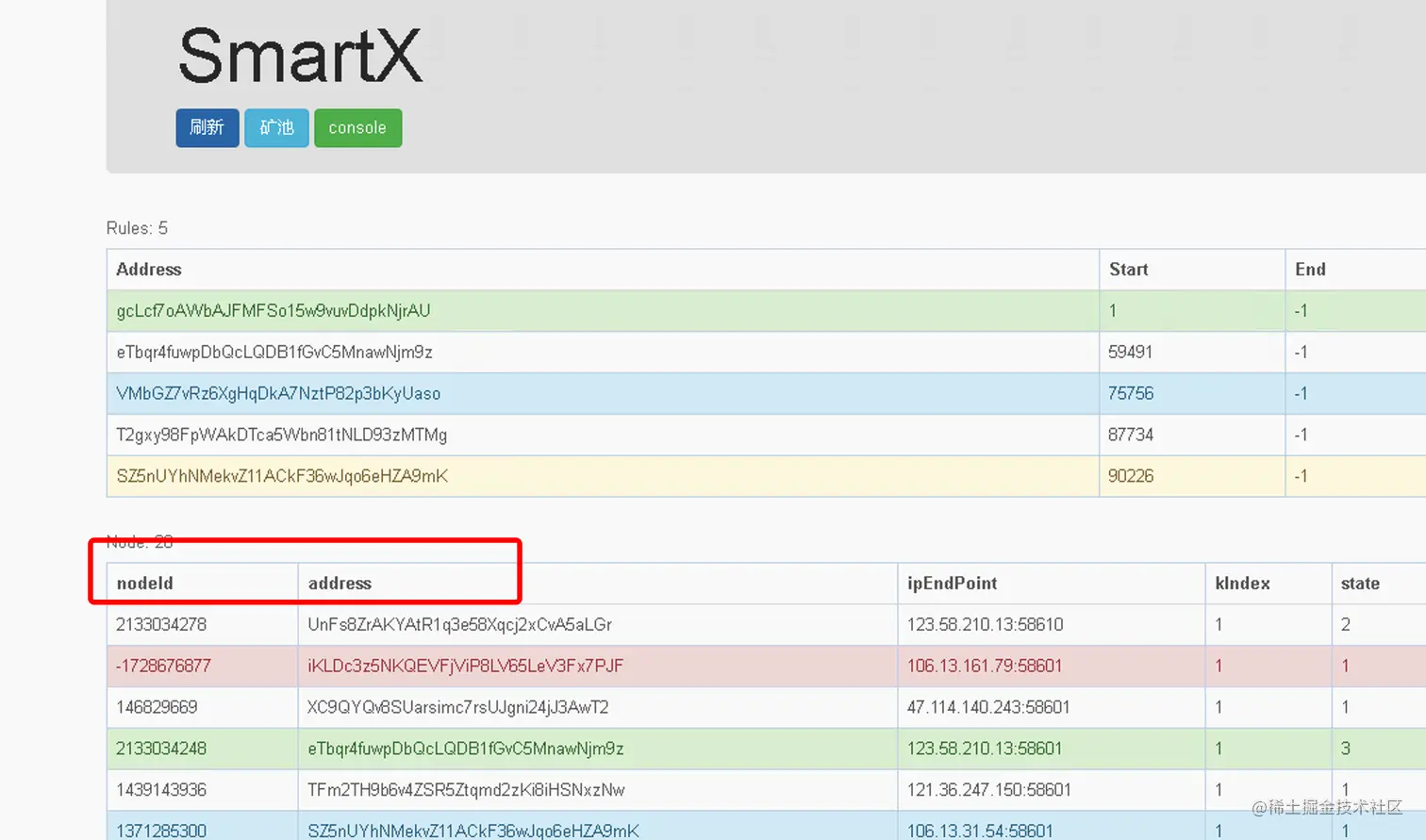Open the green console button
The width and height of the screenshot is (1426, 840).
pos(357,128)
